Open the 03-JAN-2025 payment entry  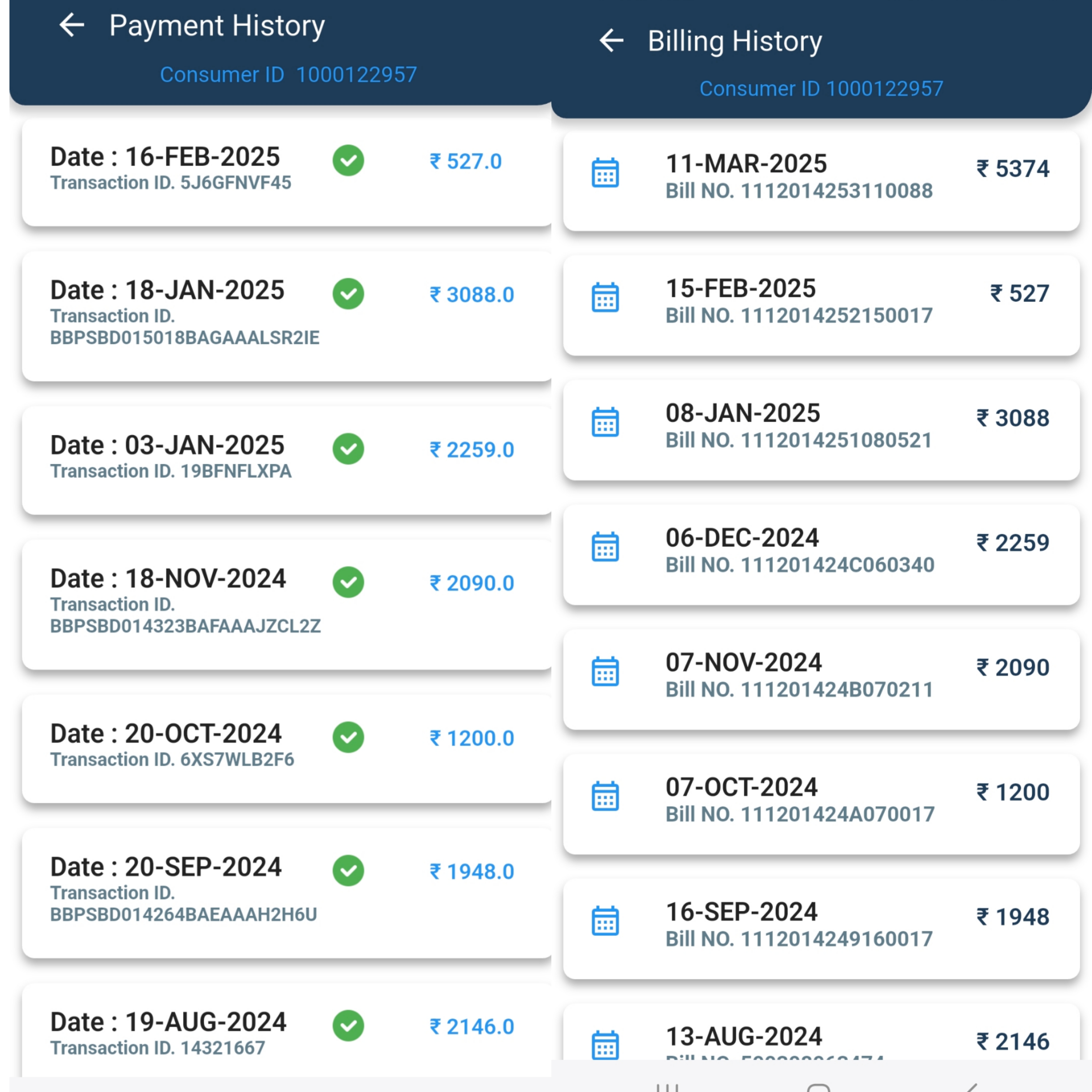point(287,460)
